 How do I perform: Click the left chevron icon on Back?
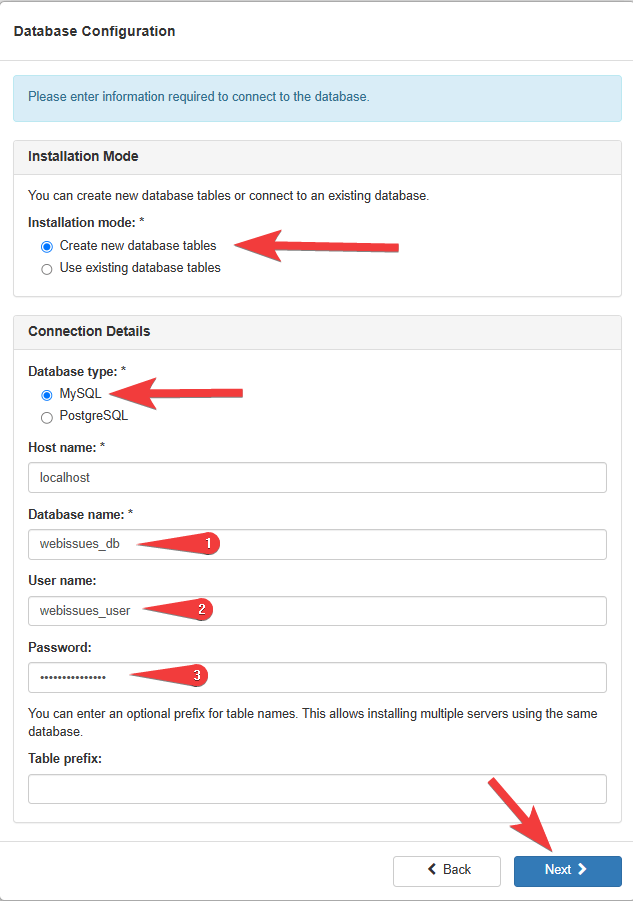click(x=432, y=869)
